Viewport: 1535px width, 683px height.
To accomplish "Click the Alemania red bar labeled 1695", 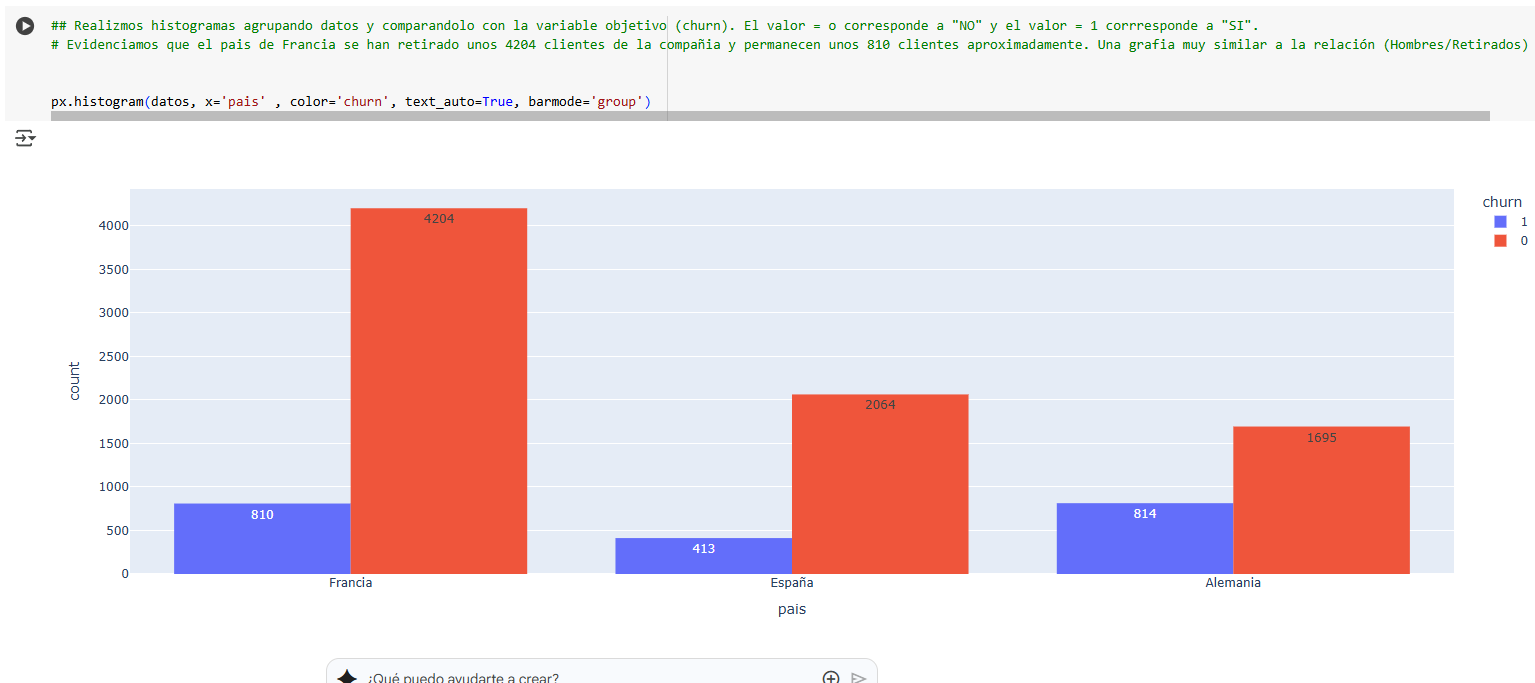I will pos(1321,500).
